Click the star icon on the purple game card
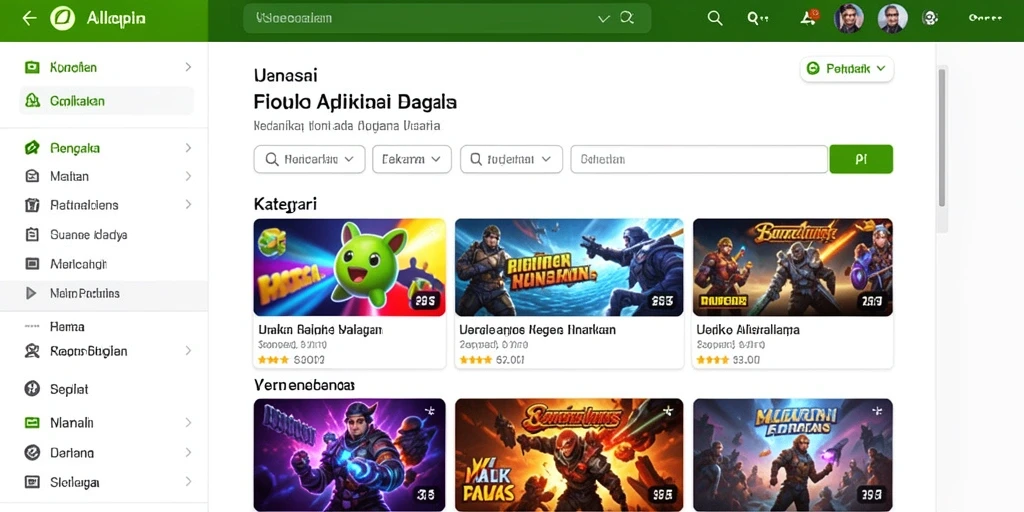 (x=429, y=411)
